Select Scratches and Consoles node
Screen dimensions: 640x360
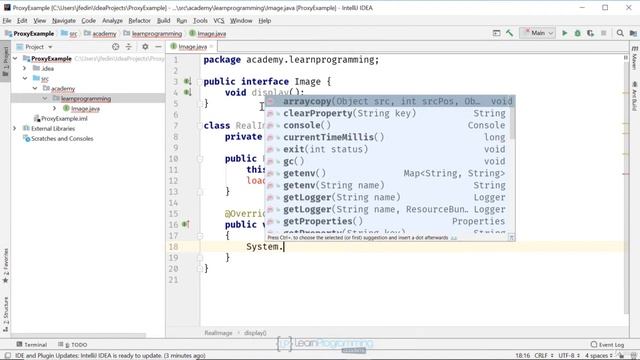pos(58,139)
